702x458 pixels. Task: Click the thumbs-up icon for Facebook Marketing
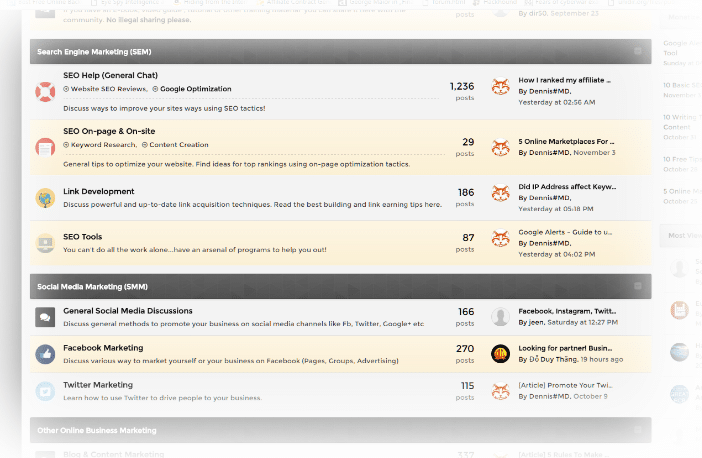45,354
